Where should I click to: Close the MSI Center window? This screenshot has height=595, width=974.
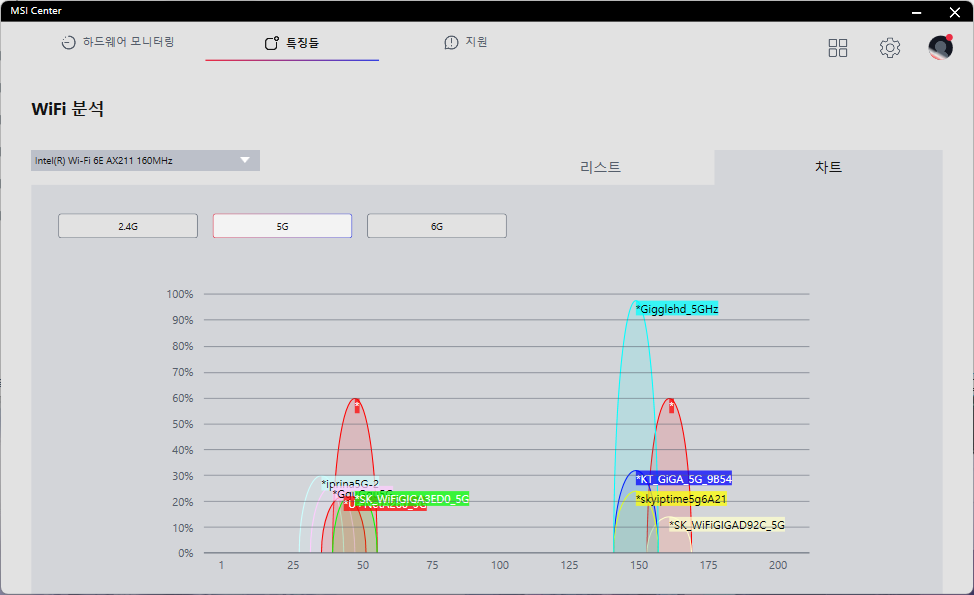click(x=955, y=12)
